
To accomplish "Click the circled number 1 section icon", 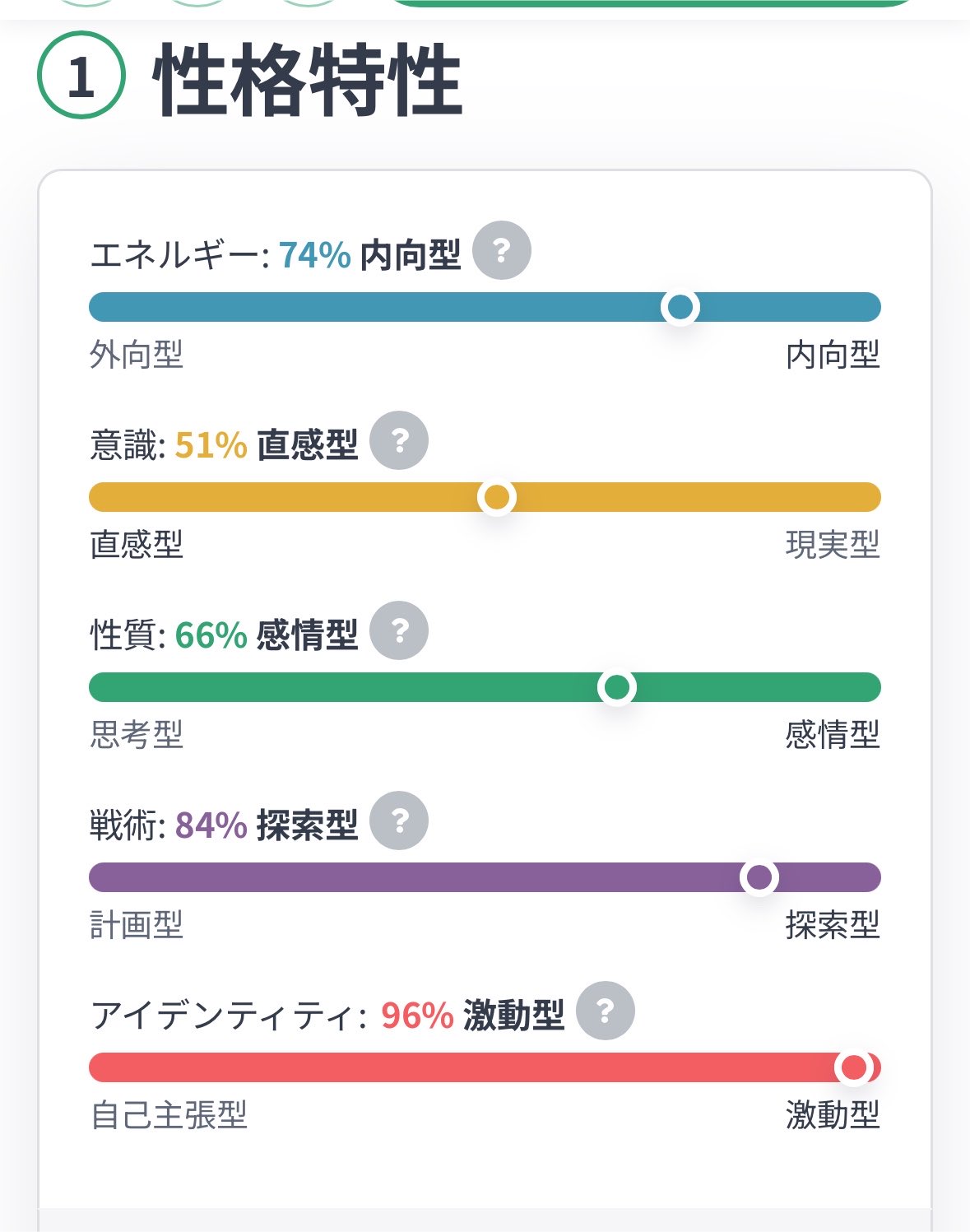I will [81, 76].
